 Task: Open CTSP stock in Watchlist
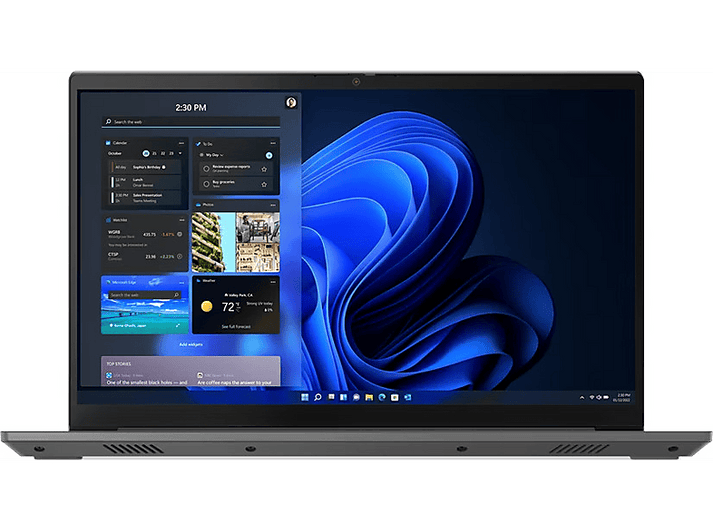click(145, 257)
